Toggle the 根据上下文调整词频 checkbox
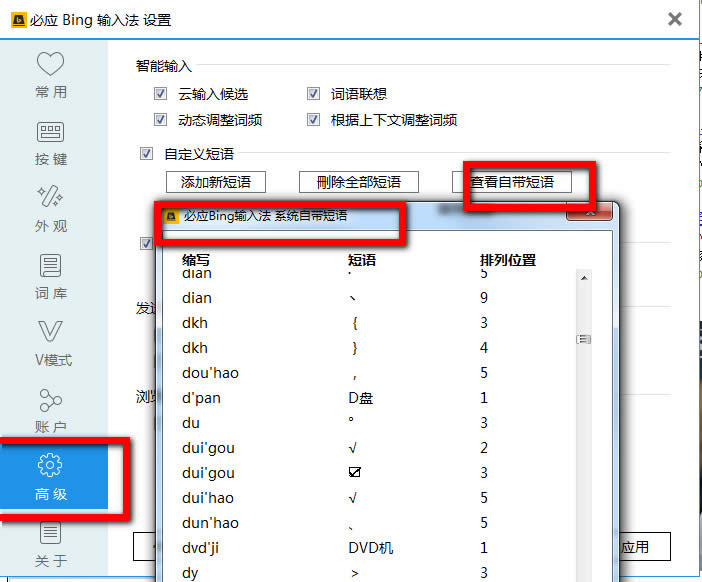Viewport: 702px width, 582px height. (x=313, y=120)
